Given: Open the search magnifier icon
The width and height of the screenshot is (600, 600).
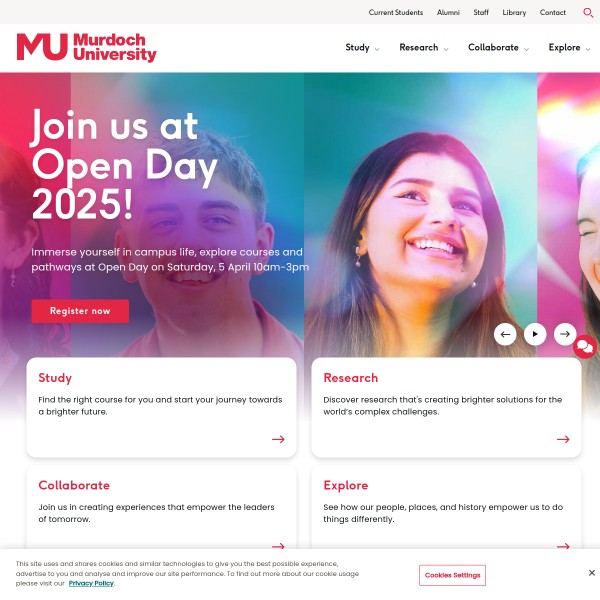Looking at the screenshot, I should pos(588,13).
